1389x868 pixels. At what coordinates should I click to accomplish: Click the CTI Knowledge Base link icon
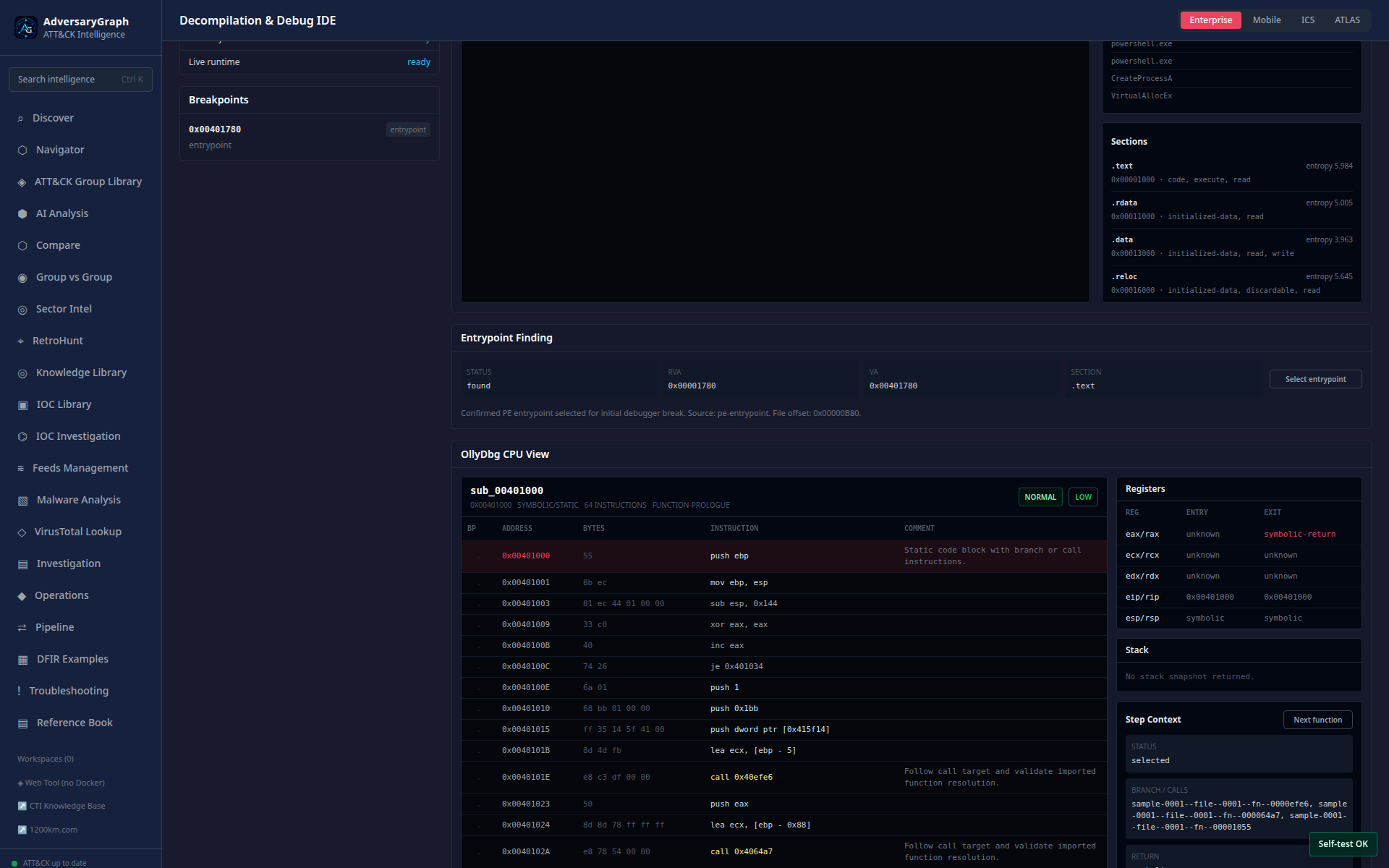[x=22, y=807]
